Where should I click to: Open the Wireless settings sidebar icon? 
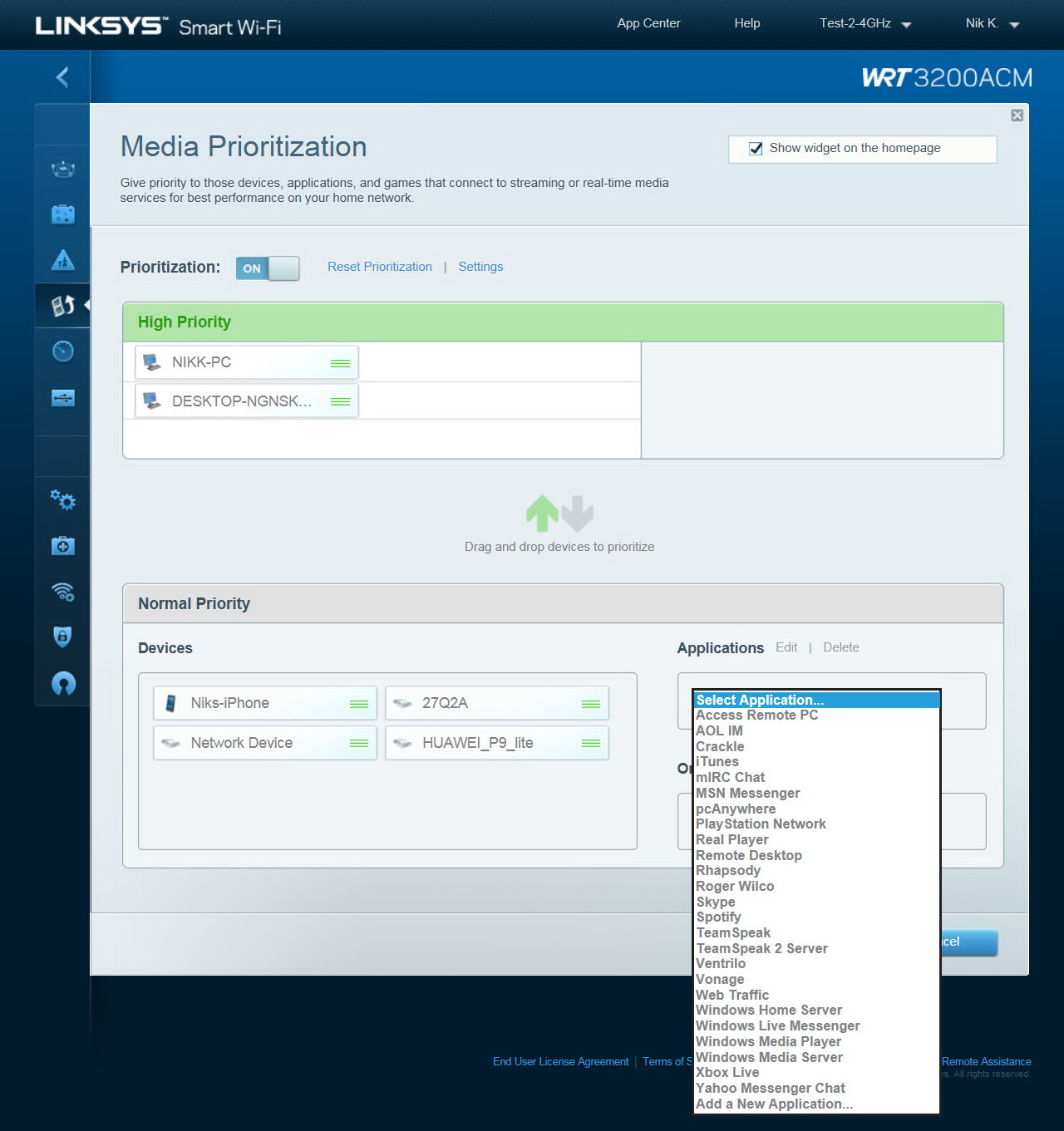tap(63, 592)
